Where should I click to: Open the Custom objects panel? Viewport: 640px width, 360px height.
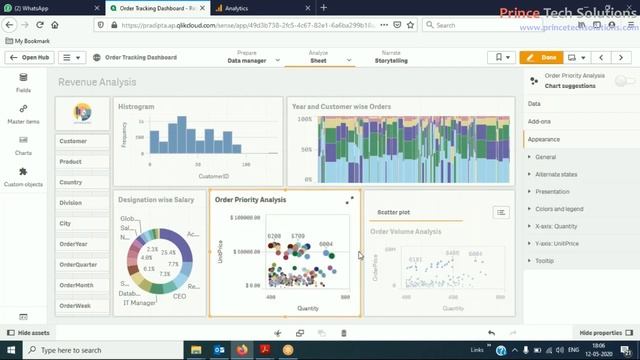(x=23, y=177)
